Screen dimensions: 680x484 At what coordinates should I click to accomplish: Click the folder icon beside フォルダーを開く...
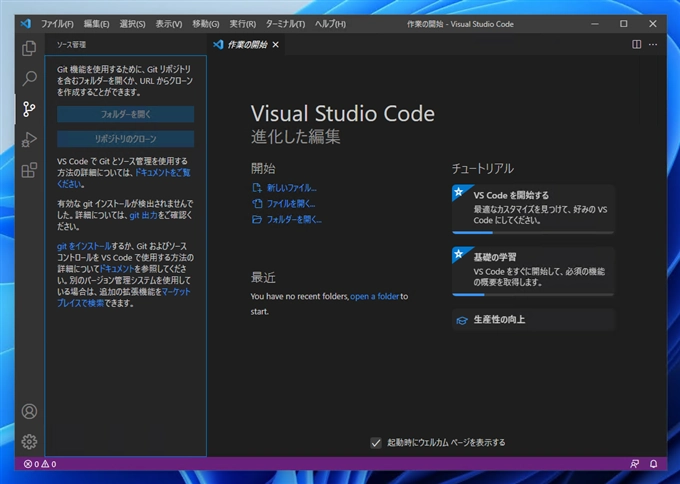[x=257, y=219]
